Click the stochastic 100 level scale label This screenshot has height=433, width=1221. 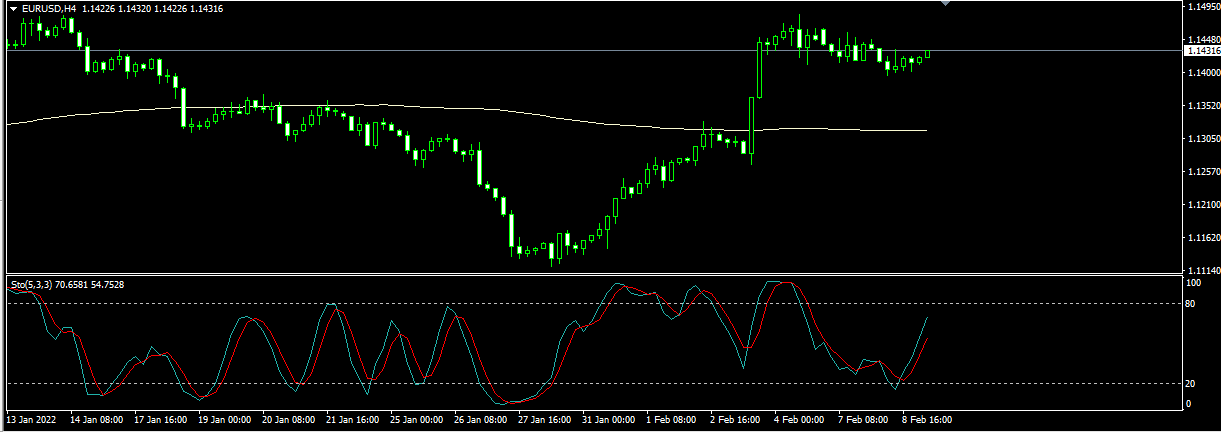coord(1193,283)
